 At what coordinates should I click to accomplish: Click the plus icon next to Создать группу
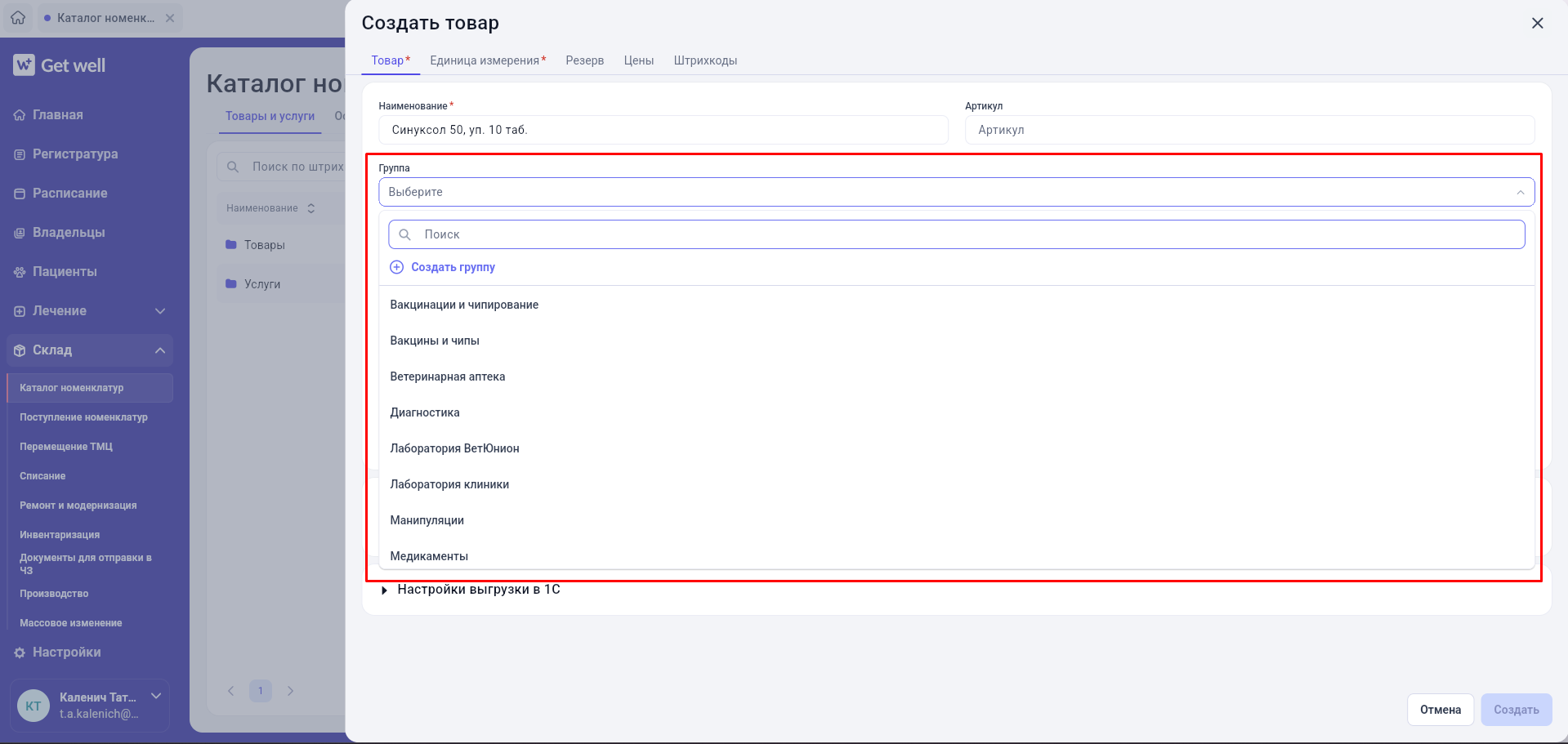point(396,267)
